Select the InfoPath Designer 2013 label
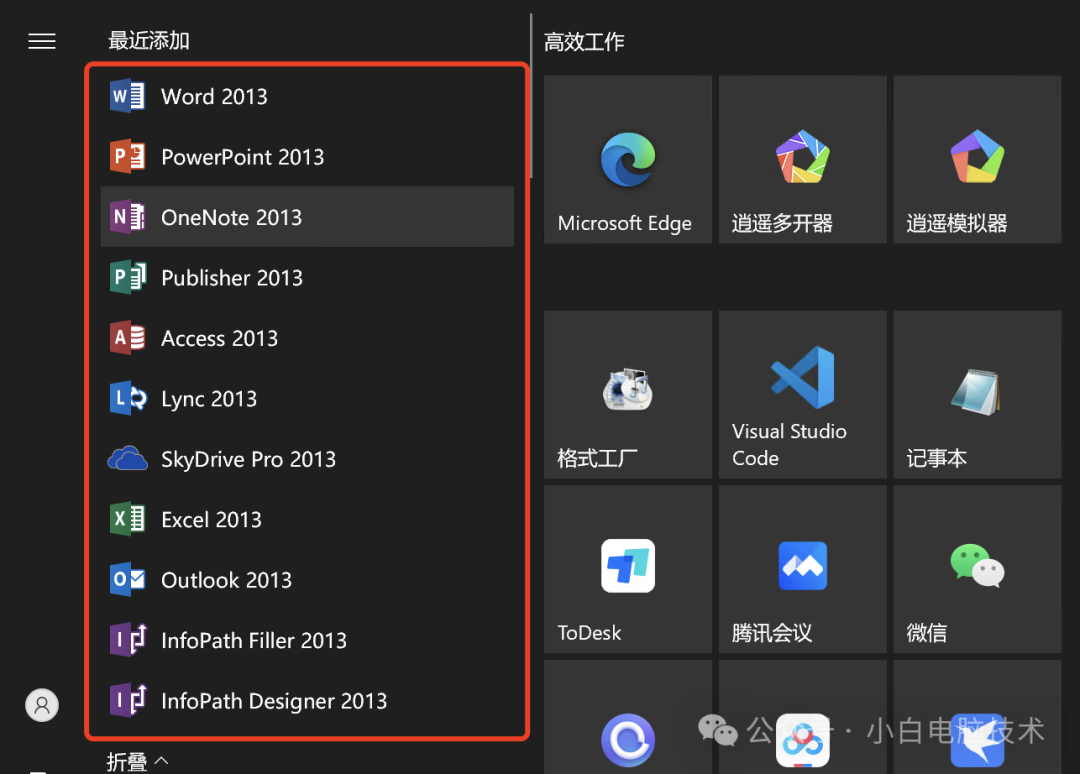 tap(274, 701)
